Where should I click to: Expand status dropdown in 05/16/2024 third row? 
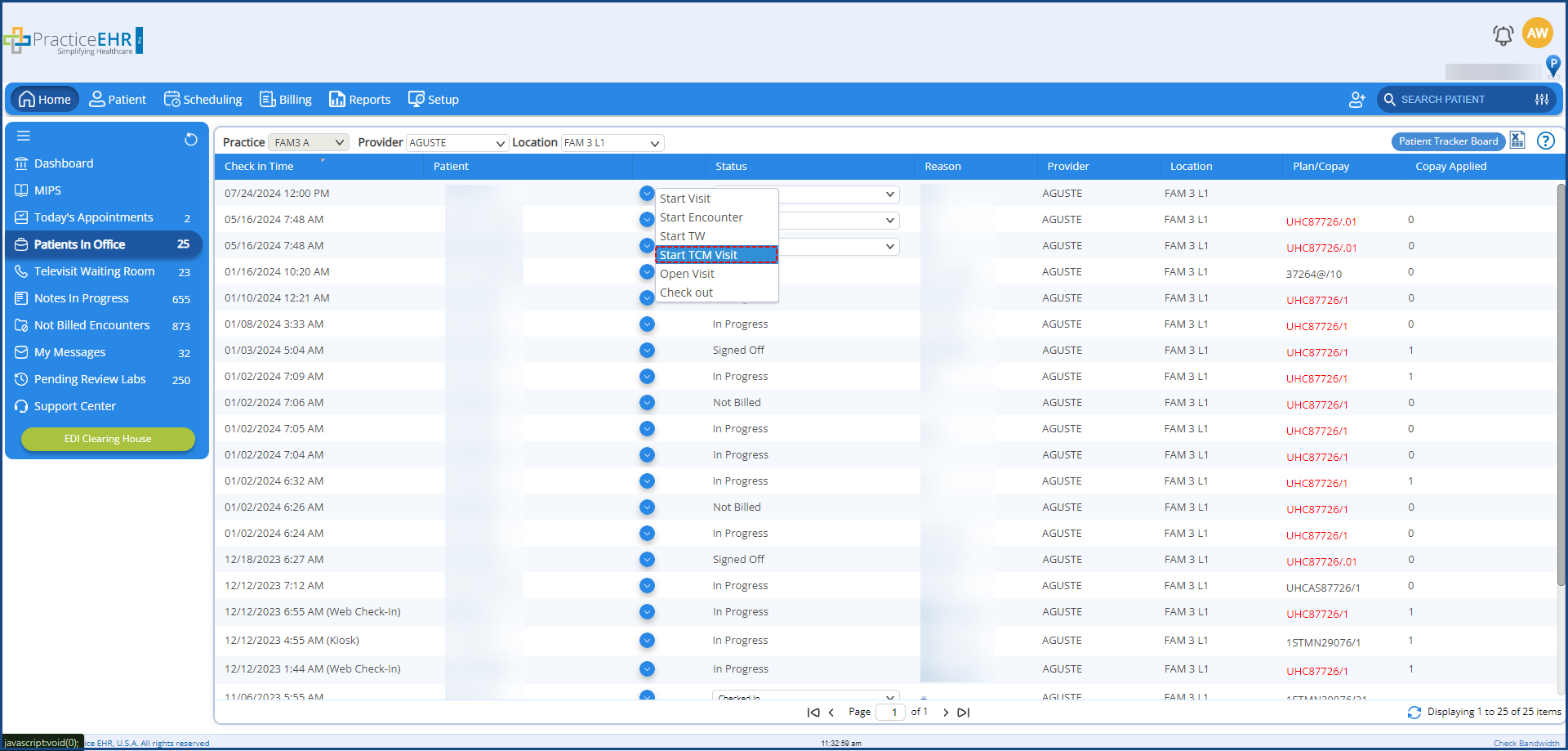(889, 247)
